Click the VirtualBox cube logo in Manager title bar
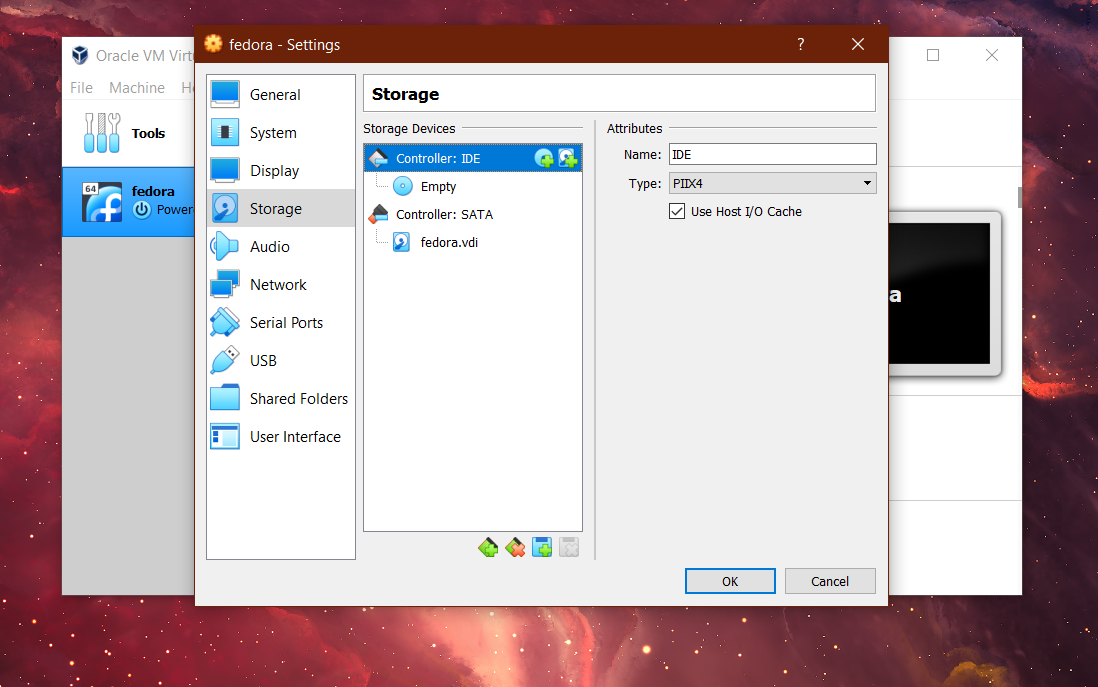The height and width of the screenshot is (687, 1098). coord(80,55)
